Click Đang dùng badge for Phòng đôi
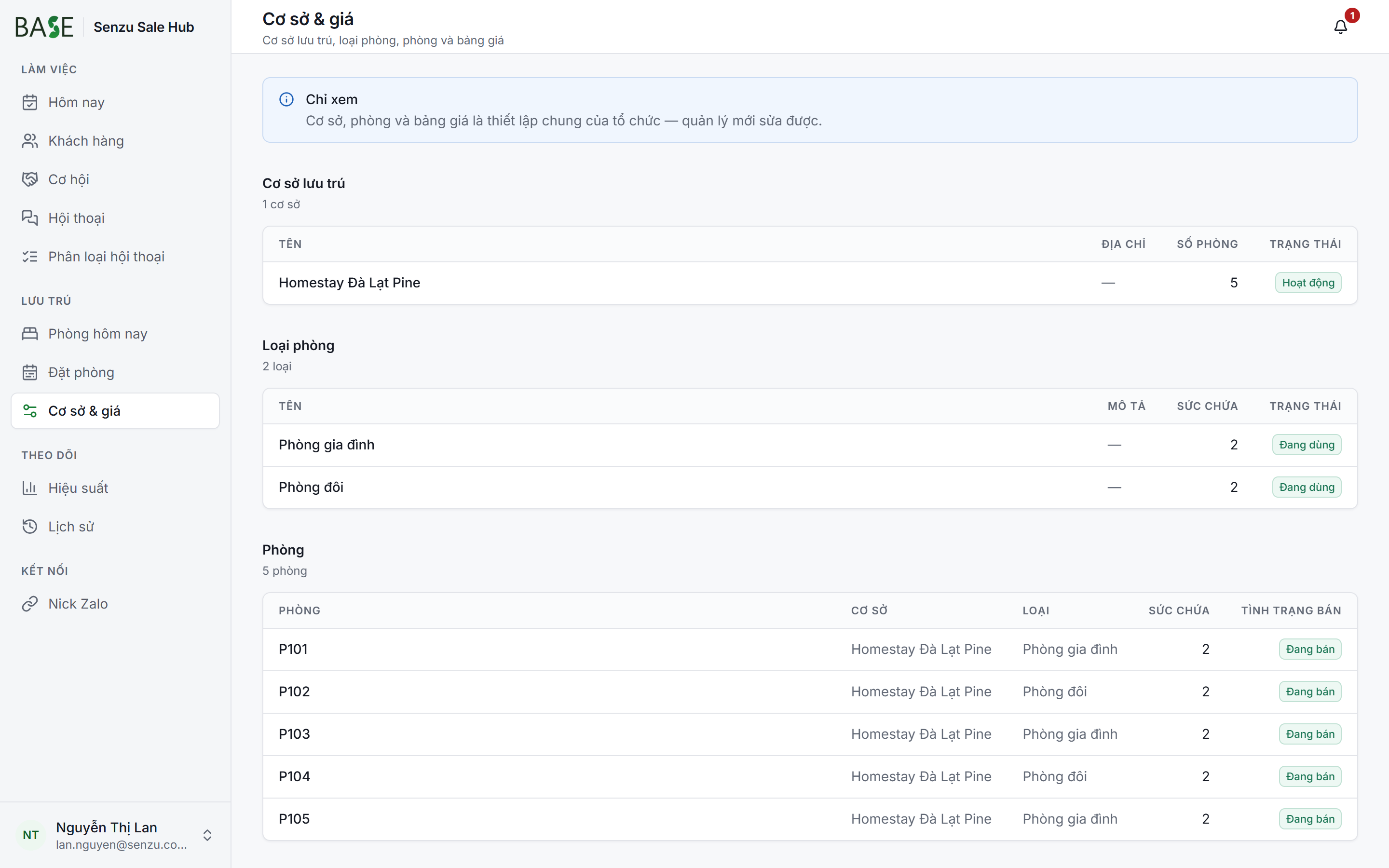Screen dimensions: 1389x868 [1307, 487]
